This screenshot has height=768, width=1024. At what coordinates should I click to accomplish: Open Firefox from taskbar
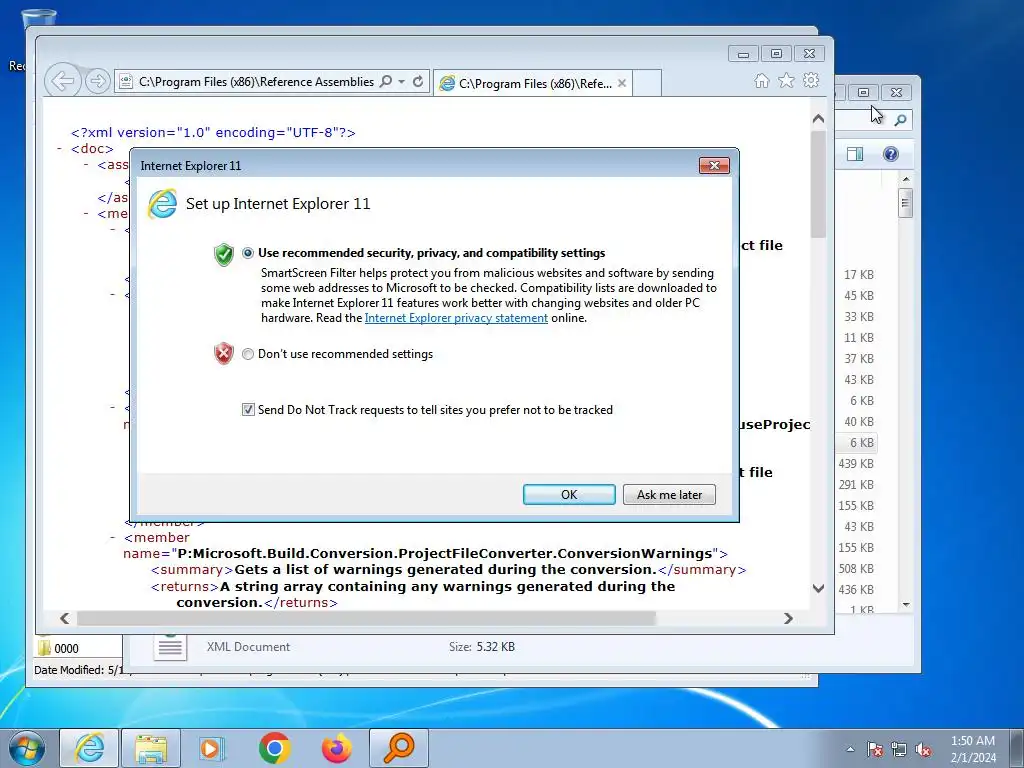click(x=337, y=748)
